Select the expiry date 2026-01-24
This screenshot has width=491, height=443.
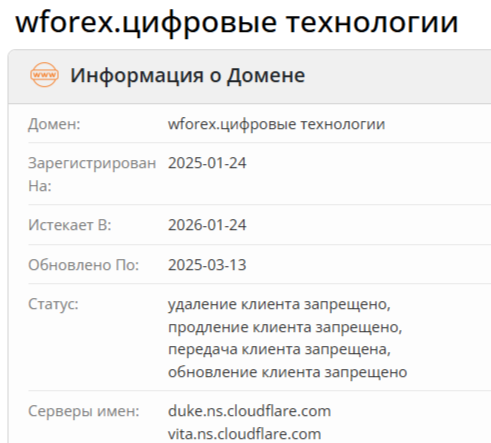coord(207,225)
